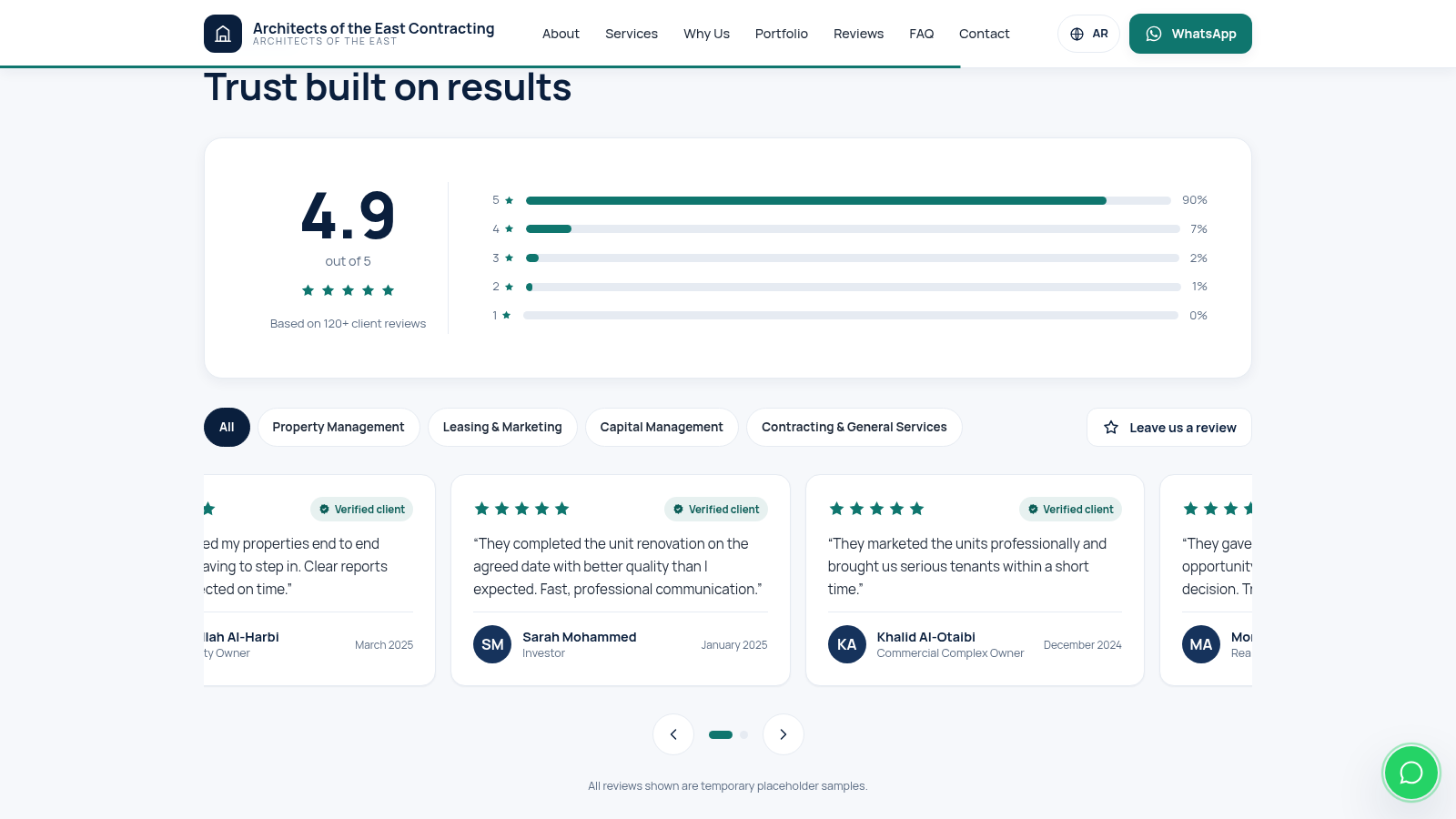Image resolution: width=1456 pixels, height=819 pixels.
Task: Click the KA avatar for Khalid Al-Otaibi
Action: coord(846,644)
